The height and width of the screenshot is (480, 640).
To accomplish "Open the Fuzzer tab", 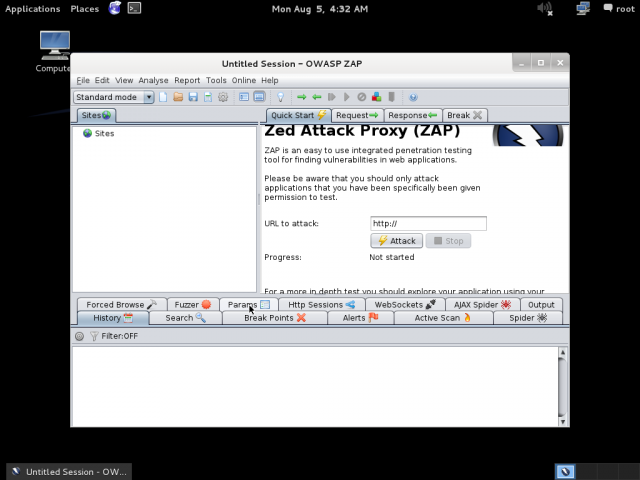I will pos(192,304).
